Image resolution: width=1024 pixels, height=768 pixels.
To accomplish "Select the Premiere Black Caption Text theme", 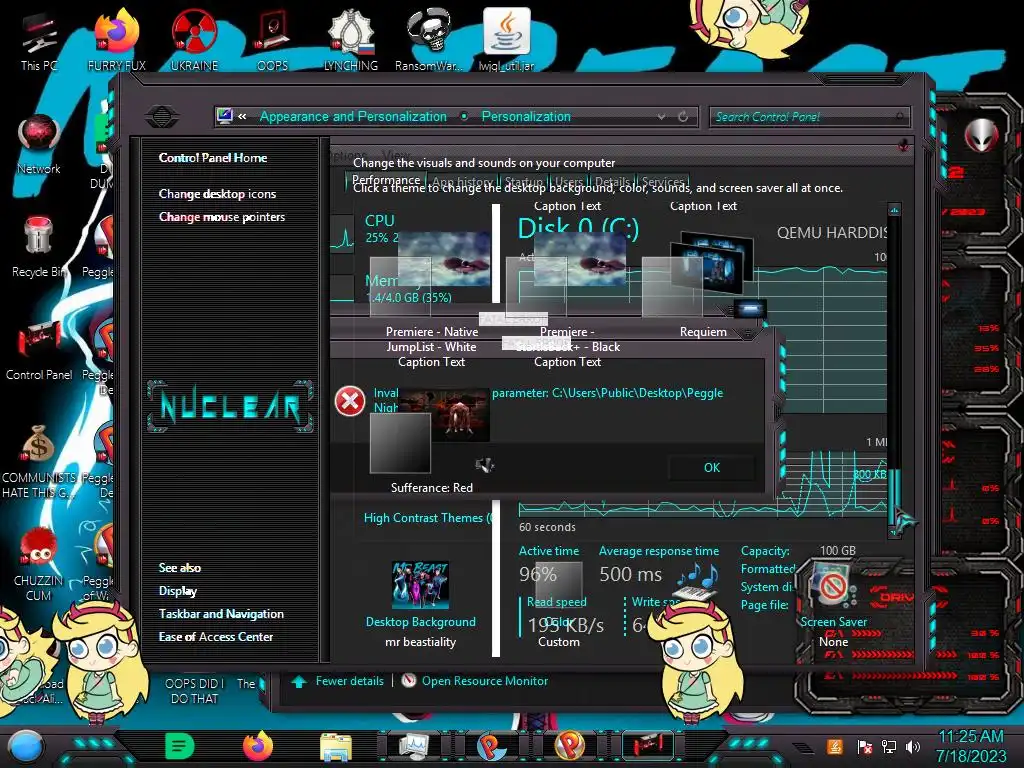I will pos(568,300).
